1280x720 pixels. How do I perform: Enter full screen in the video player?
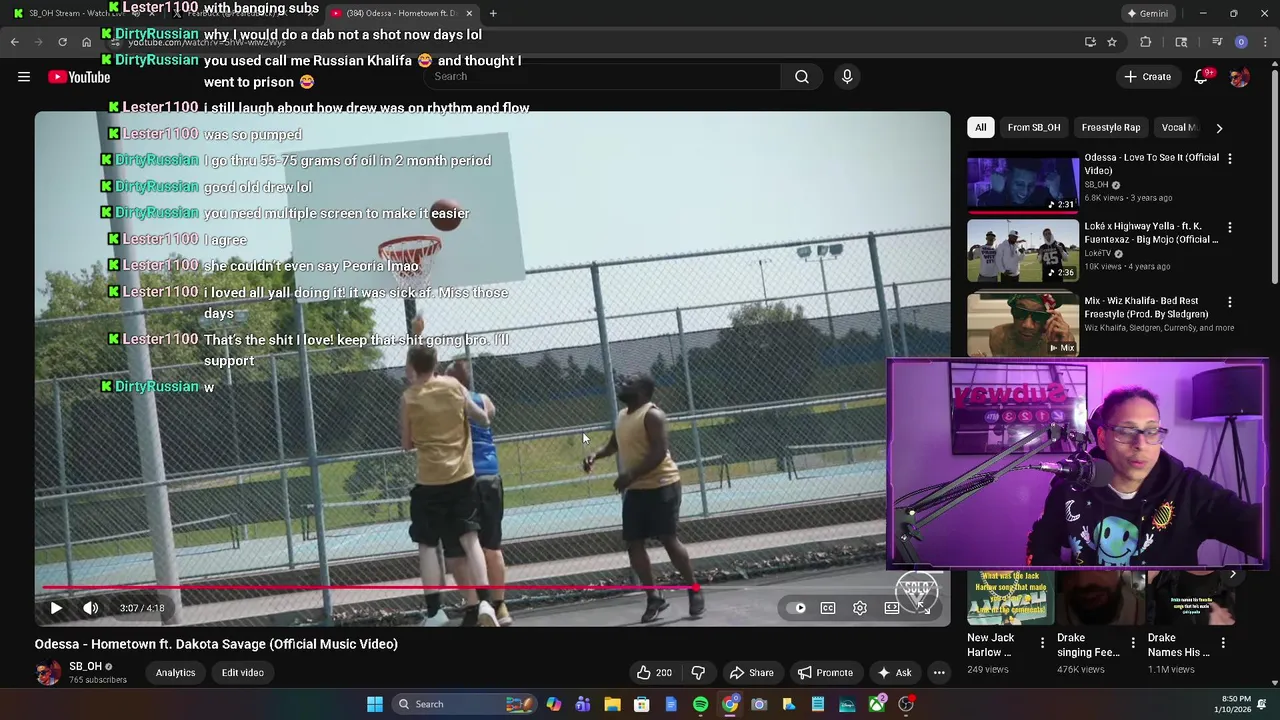point(923,608)
